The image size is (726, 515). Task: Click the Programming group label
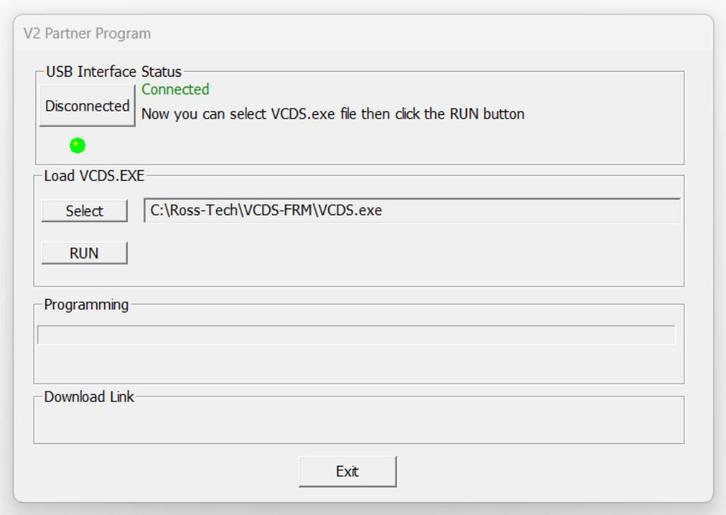[x=86, y=305]
